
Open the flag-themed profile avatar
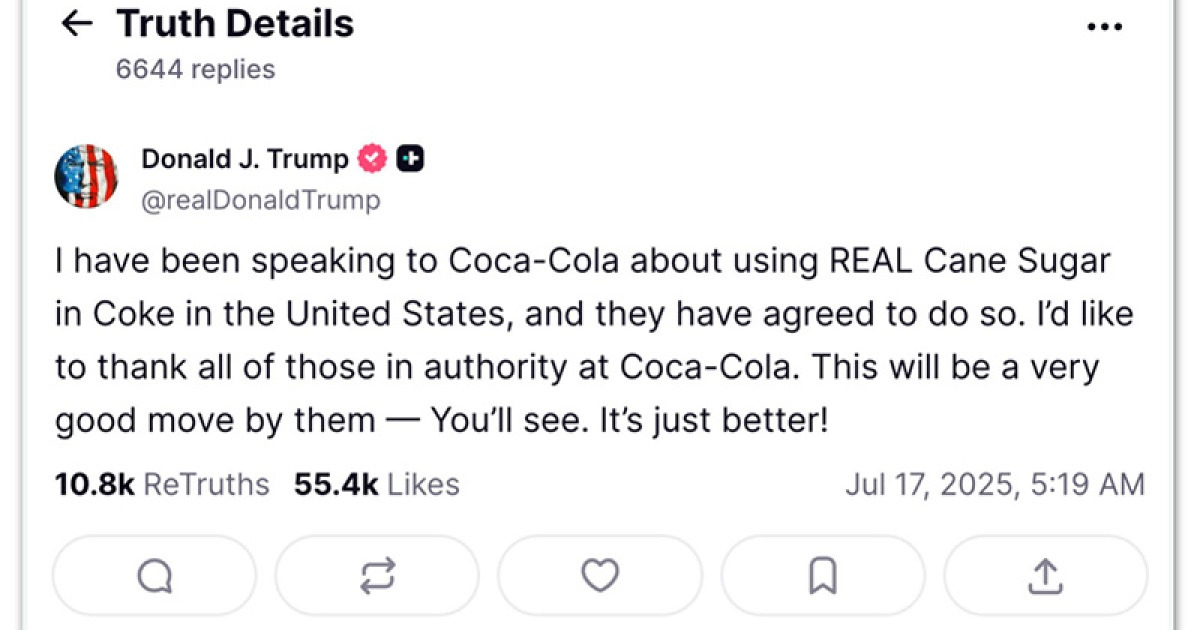[86, 177]
